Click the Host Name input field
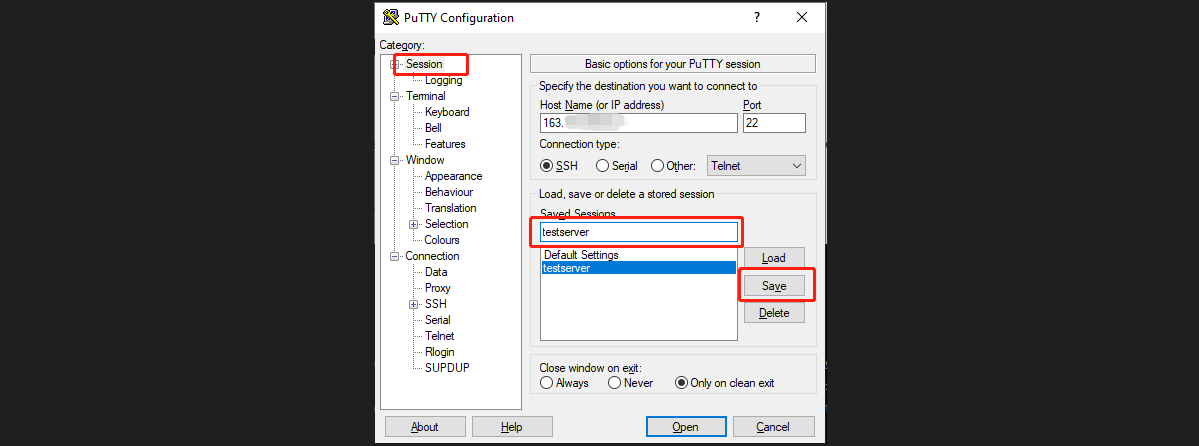This screenshot has width=1199, height=446. (638, 123)
